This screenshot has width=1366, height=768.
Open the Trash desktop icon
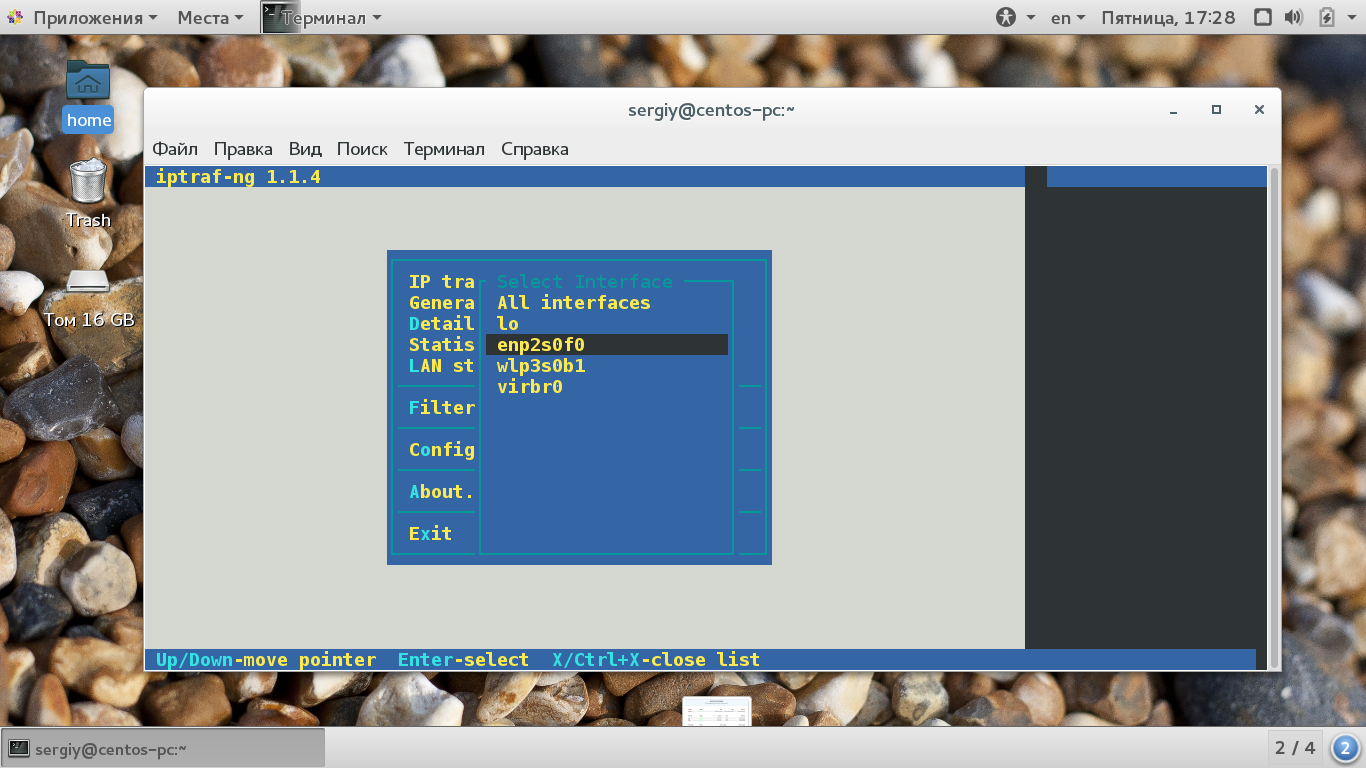coord(88,193)
